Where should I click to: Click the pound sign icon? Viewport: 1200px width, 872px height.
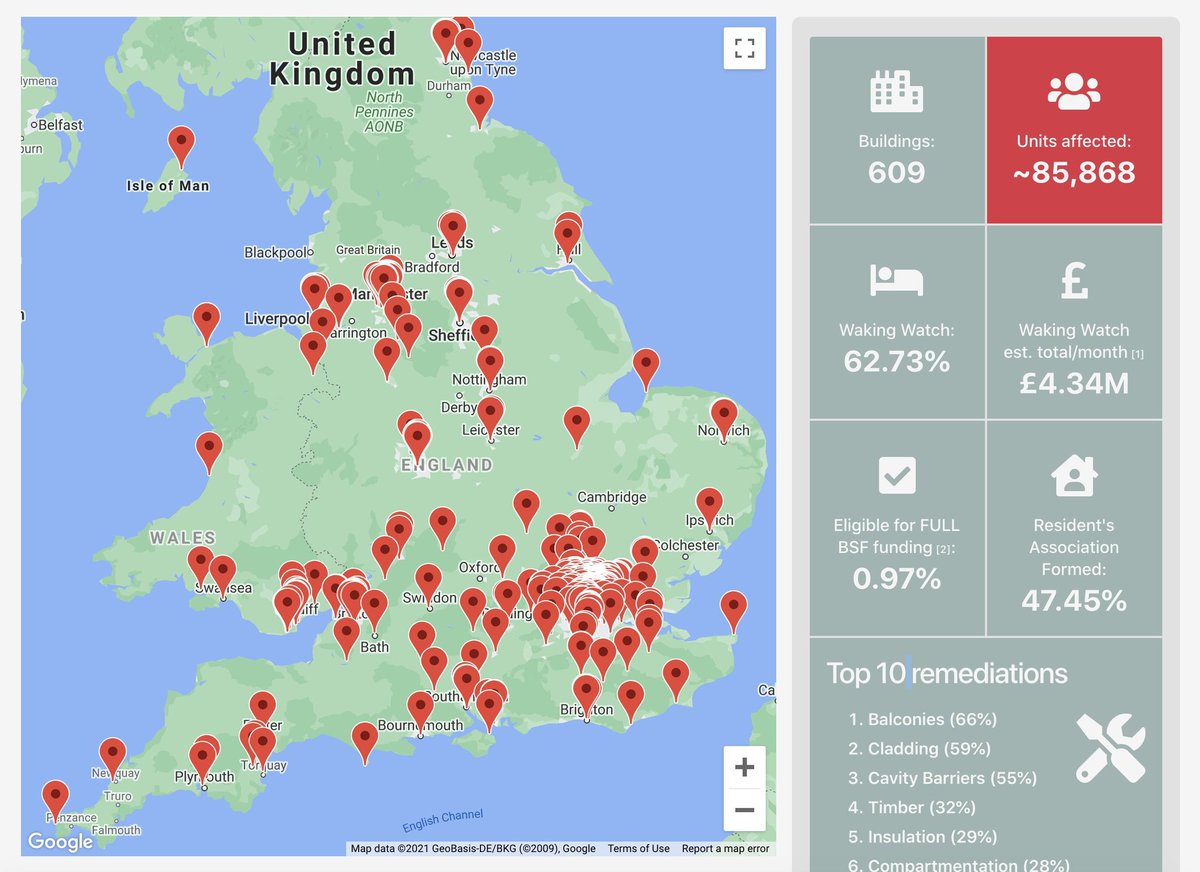click(x=1074, y=281)
